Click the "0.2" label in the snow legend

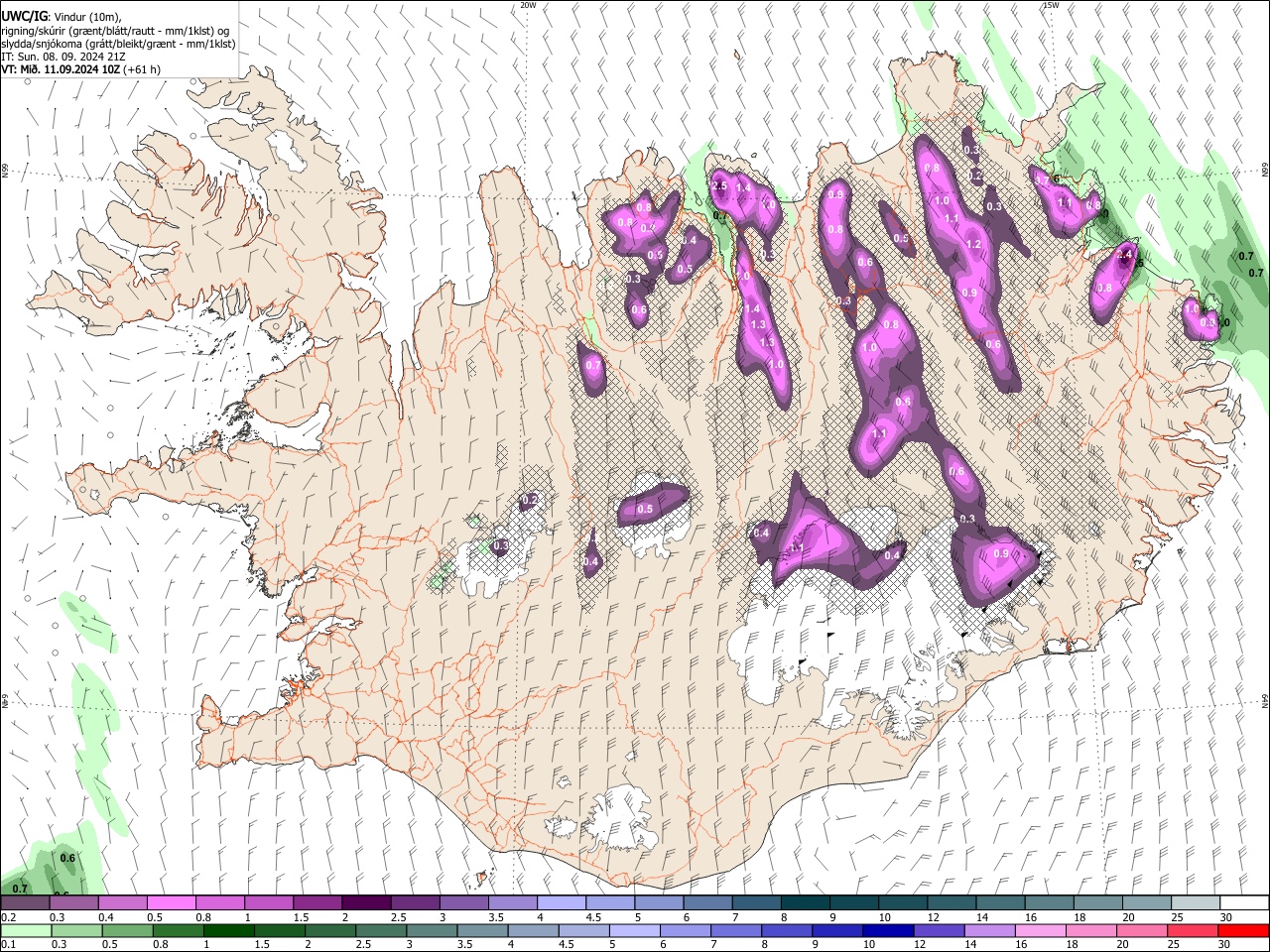(8, 917)
